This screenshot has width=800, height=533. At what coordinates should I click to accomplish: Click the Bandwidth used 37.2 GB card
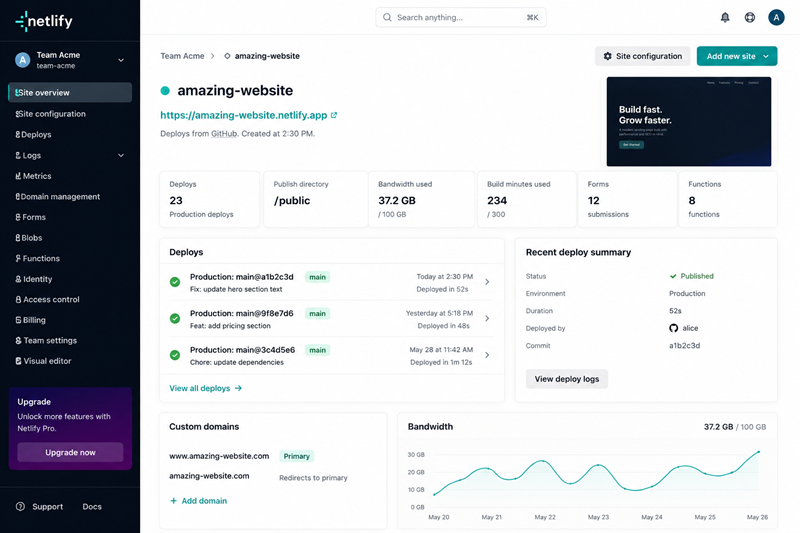421,199
